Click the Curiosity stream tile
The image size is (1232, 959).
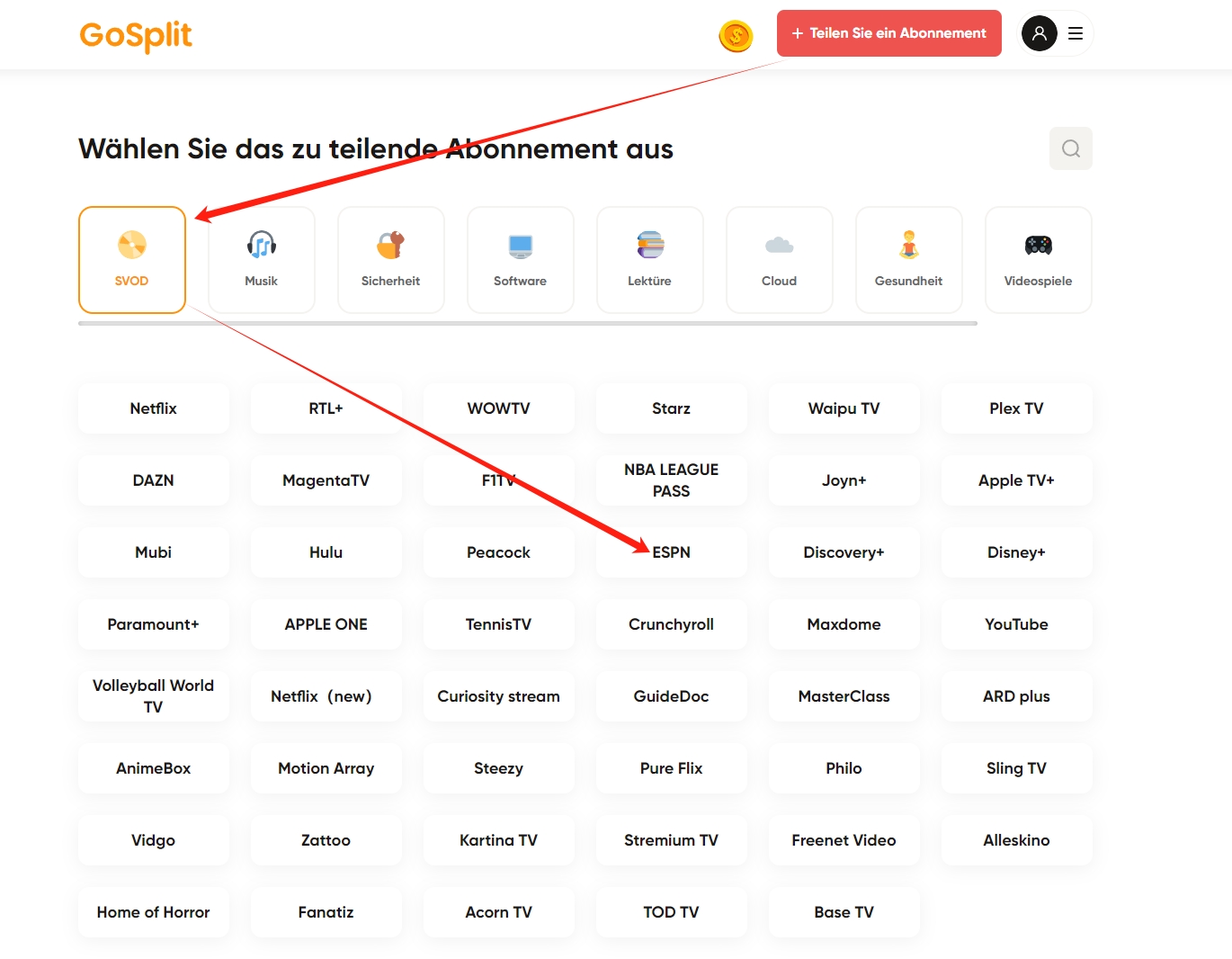point(499,696)
